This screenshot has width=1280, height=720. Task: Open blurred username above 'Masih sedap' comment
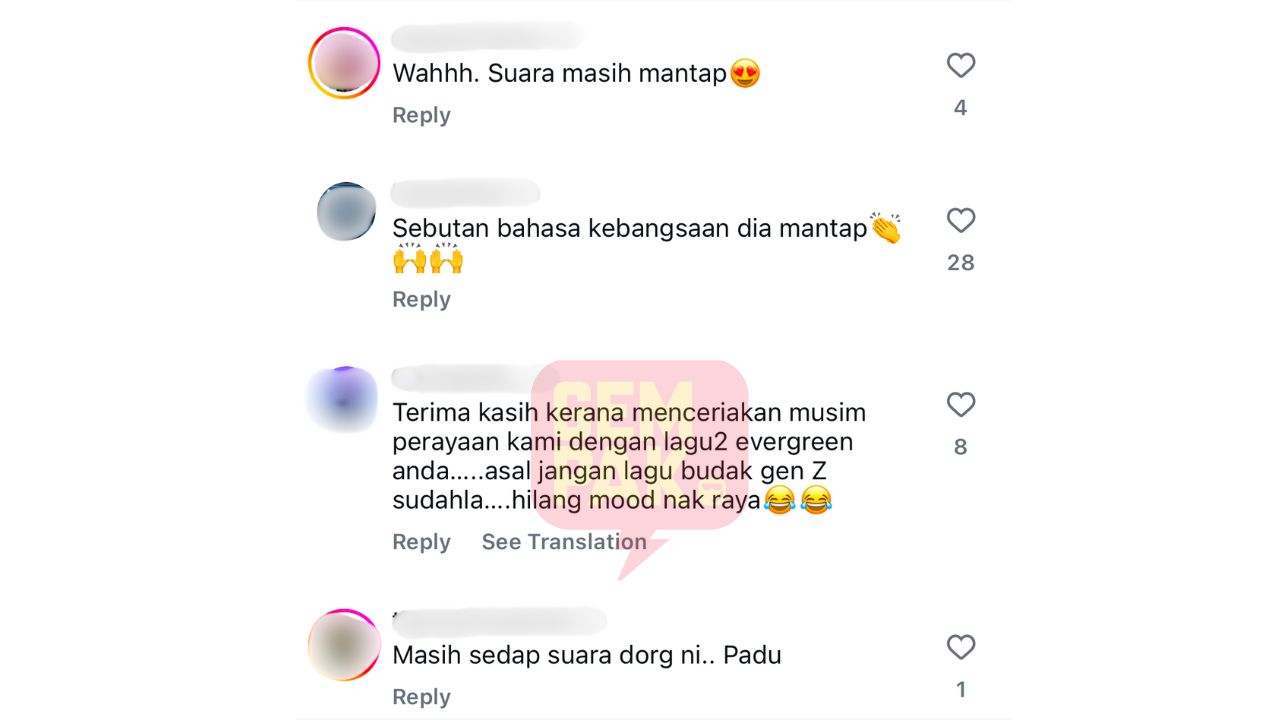(499, 621)
